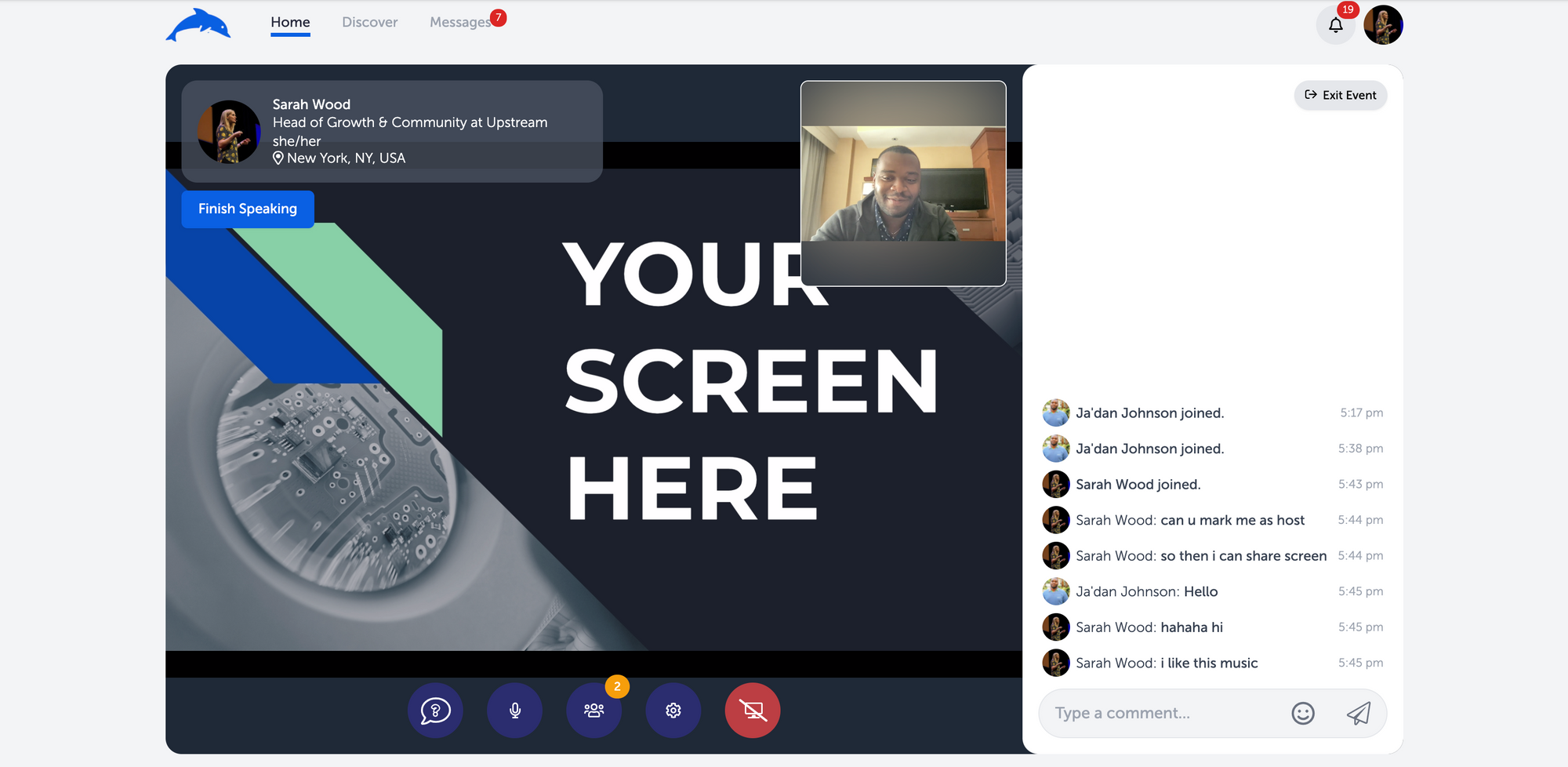Open Messages tab

click(460, 22)
